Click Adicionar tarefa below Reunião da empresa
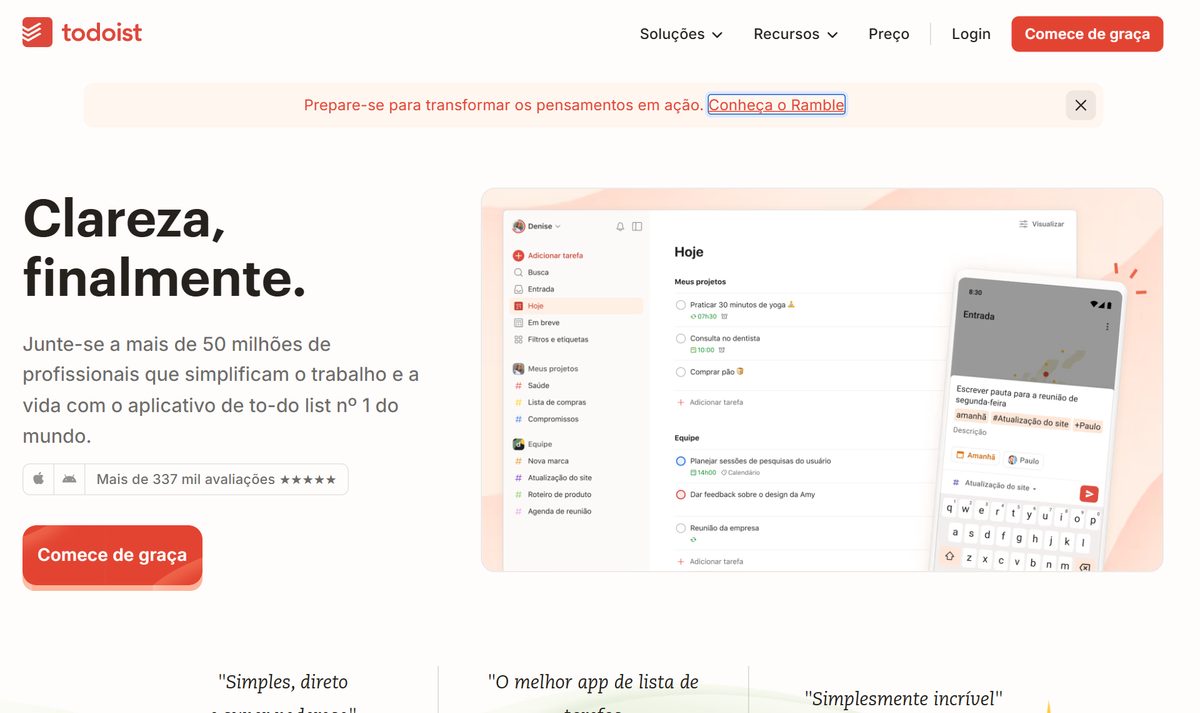 tap(710, 562)
